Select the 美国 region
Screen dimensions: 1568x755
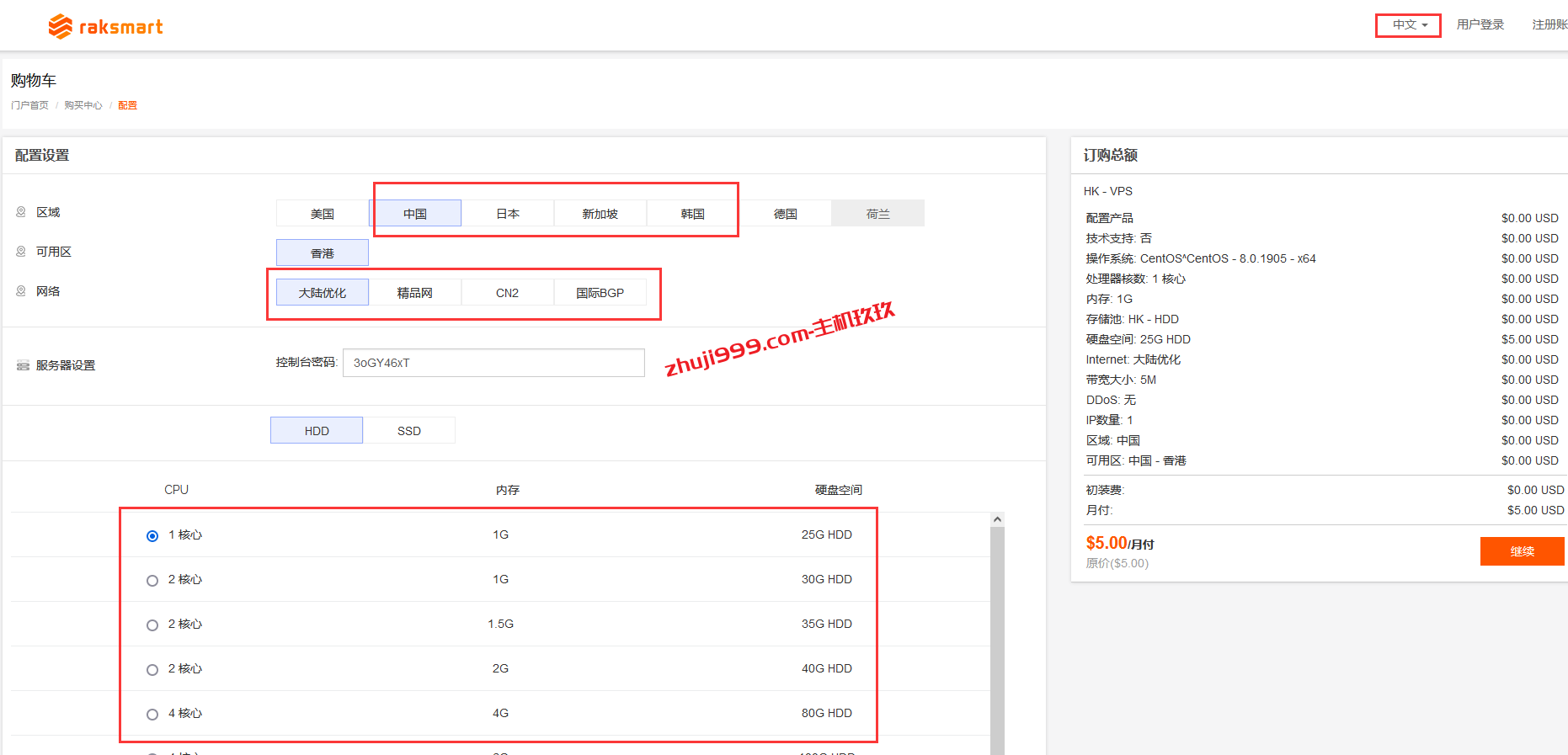[323, 214]
